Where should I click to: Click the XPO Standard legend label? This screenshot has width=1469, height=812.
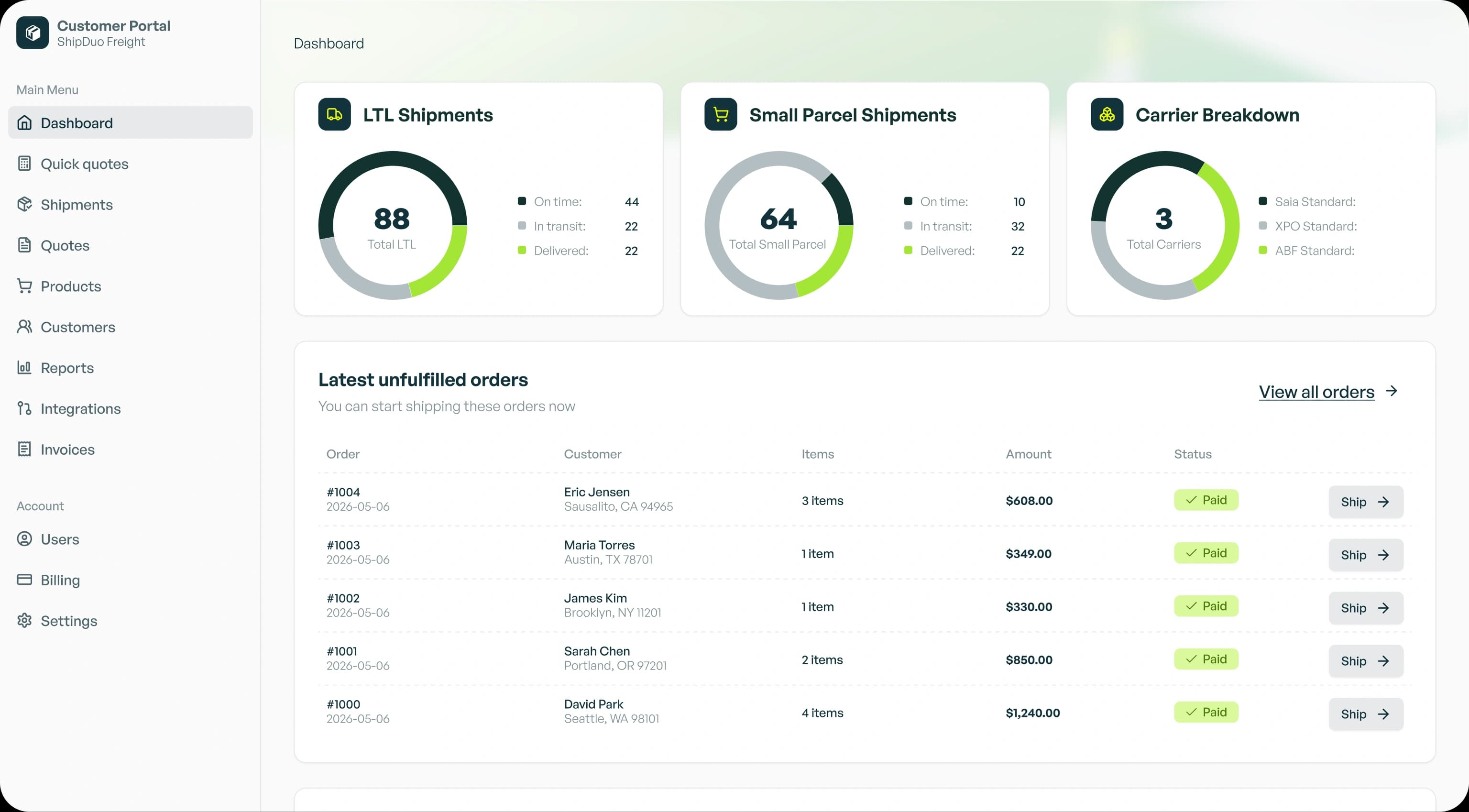coord(1316,226)
